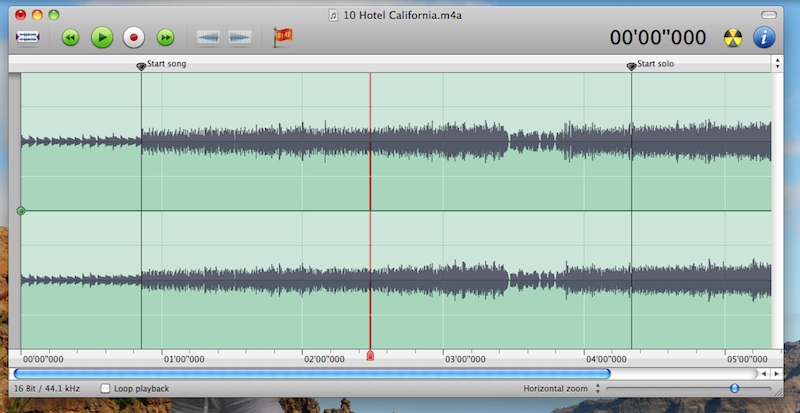Click the red playhead handle on timeline
This screenshot has height=413, width=800.
tap(370, 356)
